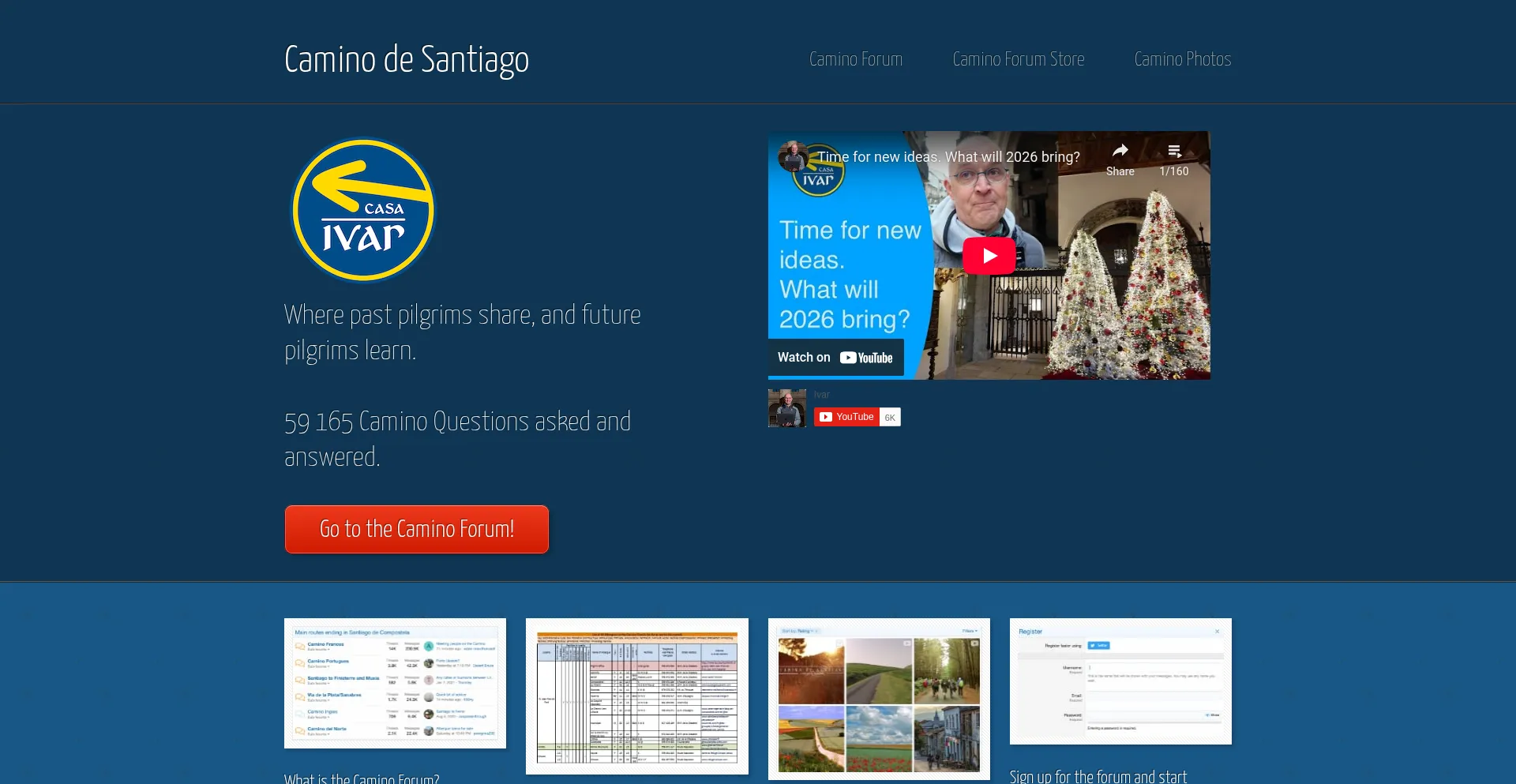Open the spreadsheet chart thumbnail
Screen dimensions: 1516x784
[x=636, y=696]
